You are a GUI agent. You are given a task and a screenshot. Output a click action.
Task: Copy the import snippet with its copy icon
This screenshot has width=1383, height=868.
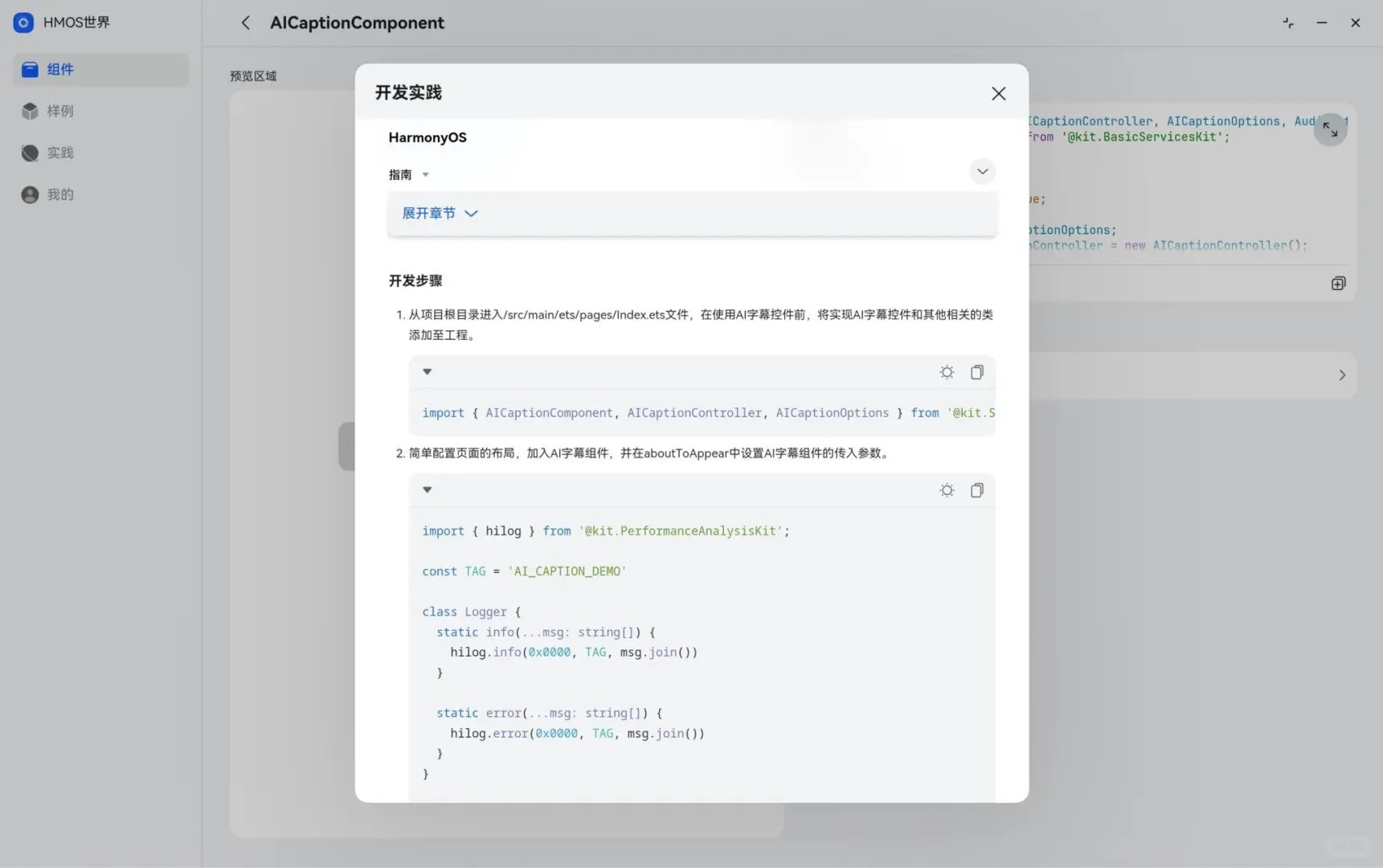977,372
